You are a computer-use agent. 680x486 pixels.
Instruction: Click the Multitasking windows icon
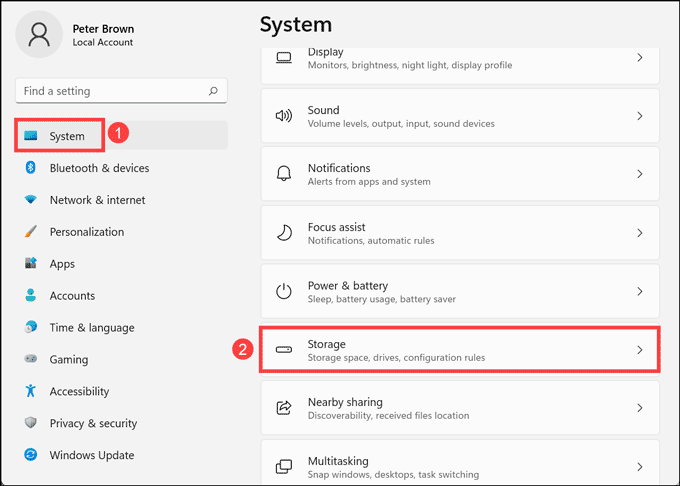tap(284, 466)
